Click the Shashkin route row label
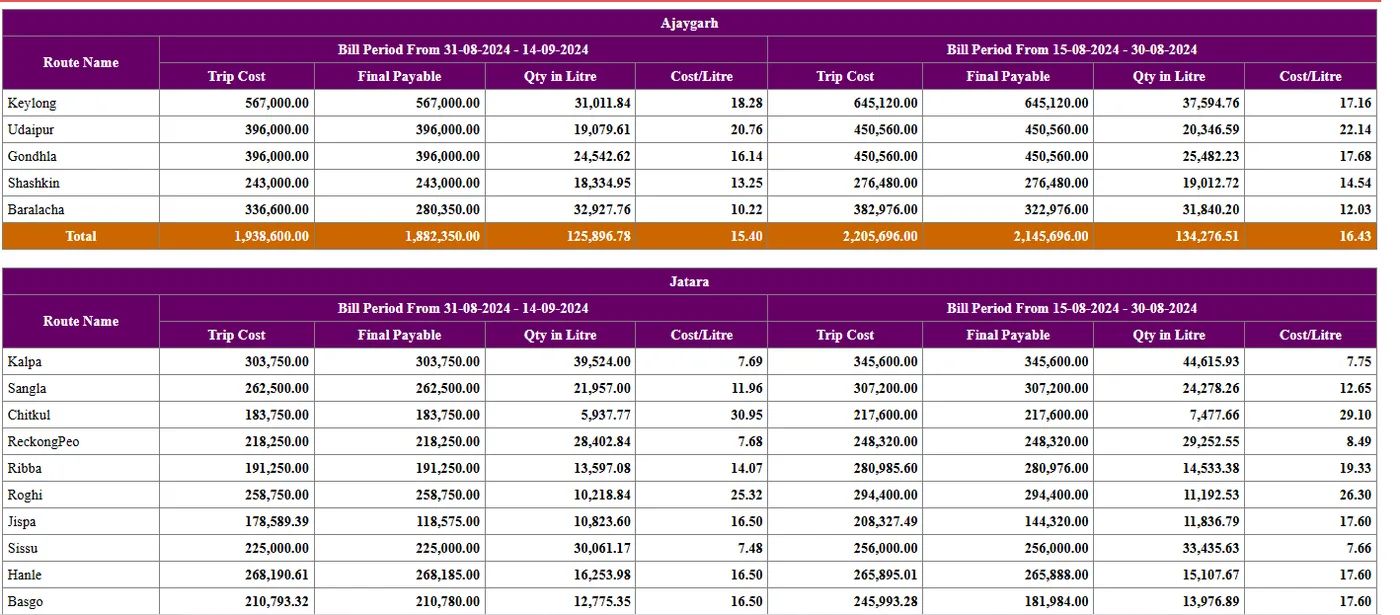 coord(32,183)
